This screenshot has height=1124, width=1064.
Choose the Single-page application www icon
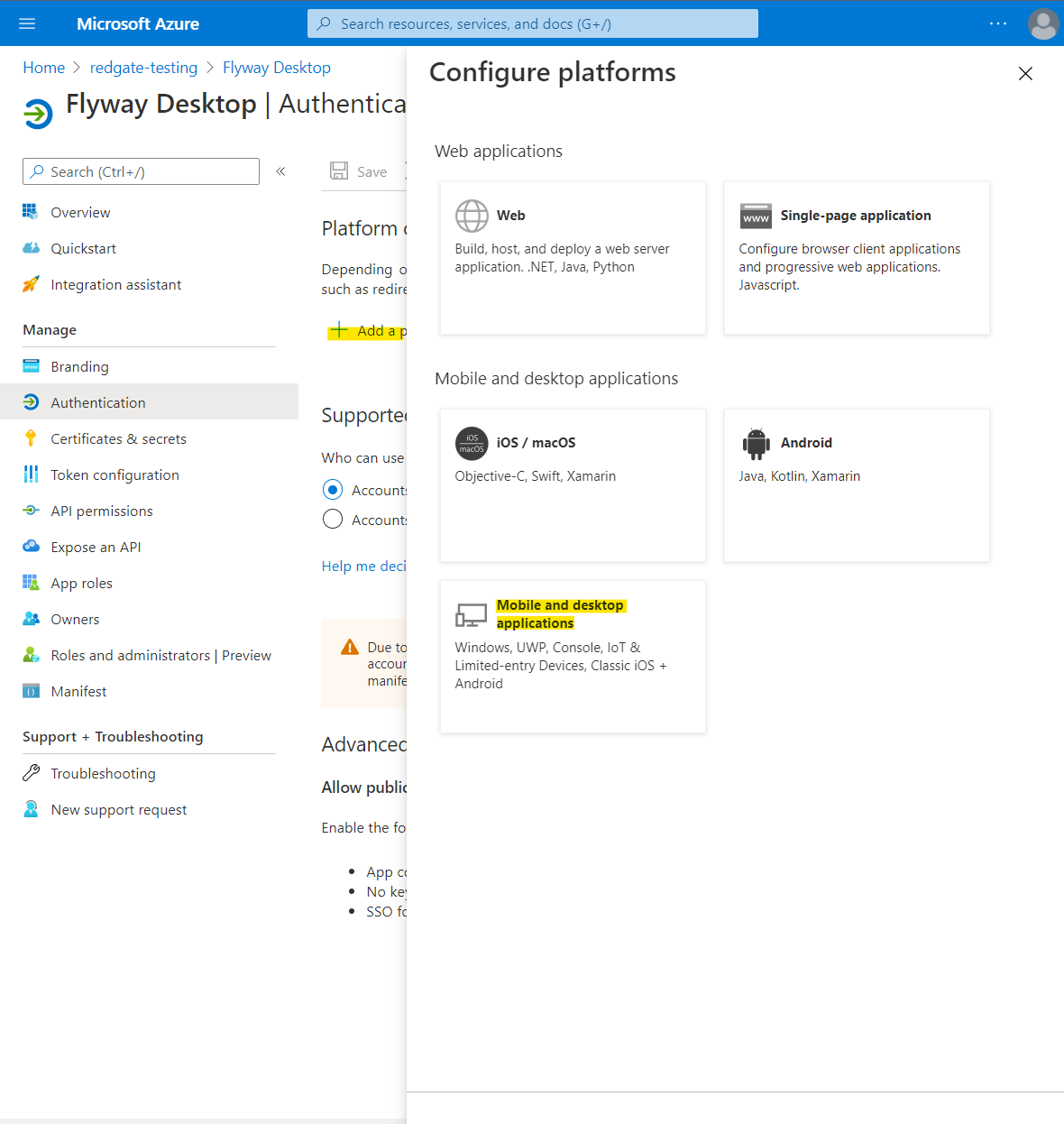coord(756,217)
